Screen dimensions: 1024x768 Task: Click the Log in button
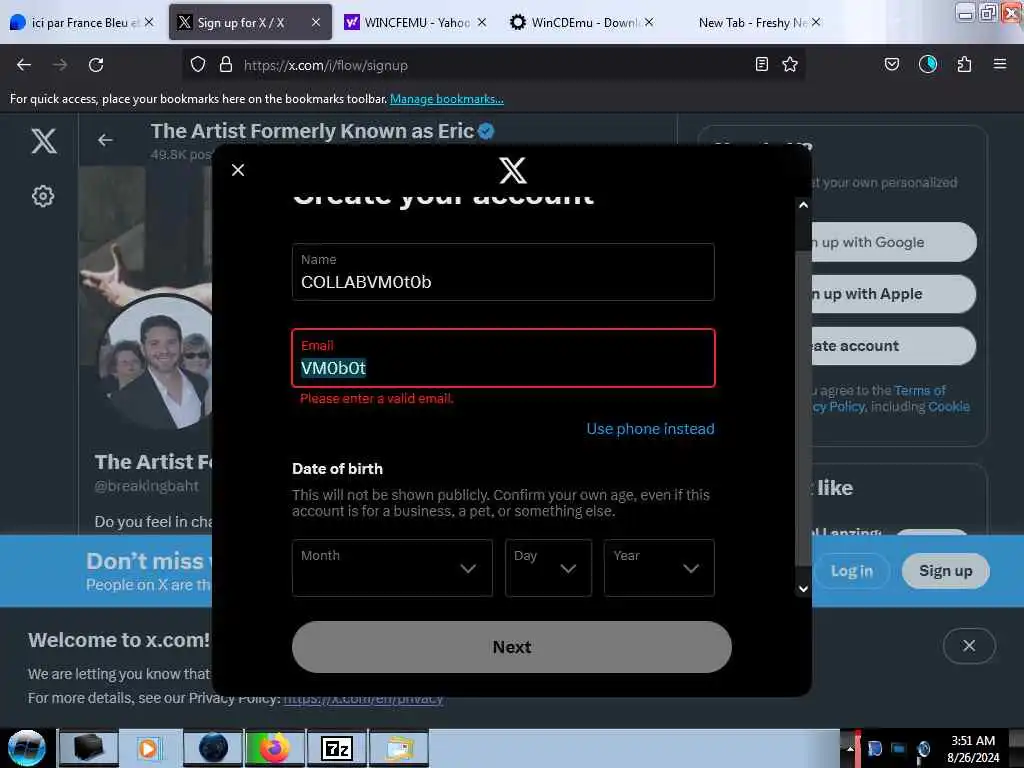point(852,571)
